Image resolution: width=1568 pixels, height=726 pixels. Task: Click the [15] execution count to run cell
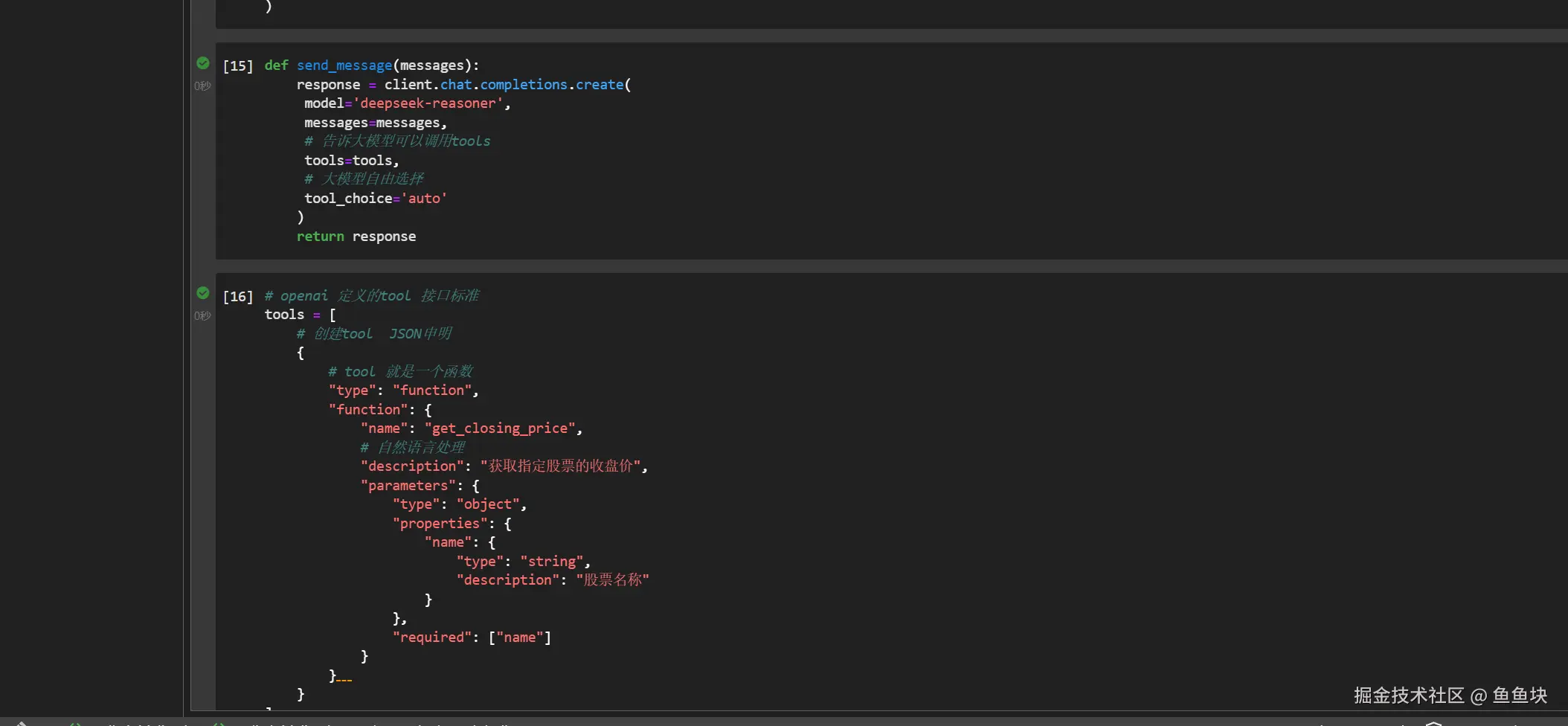pyautogui.click(x=238, y=65)
